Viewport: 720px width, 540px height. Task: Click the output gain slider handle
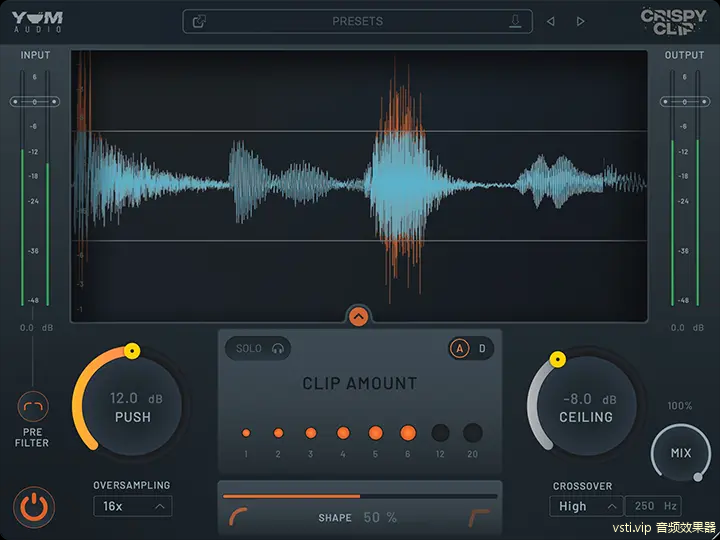point(685,101)
